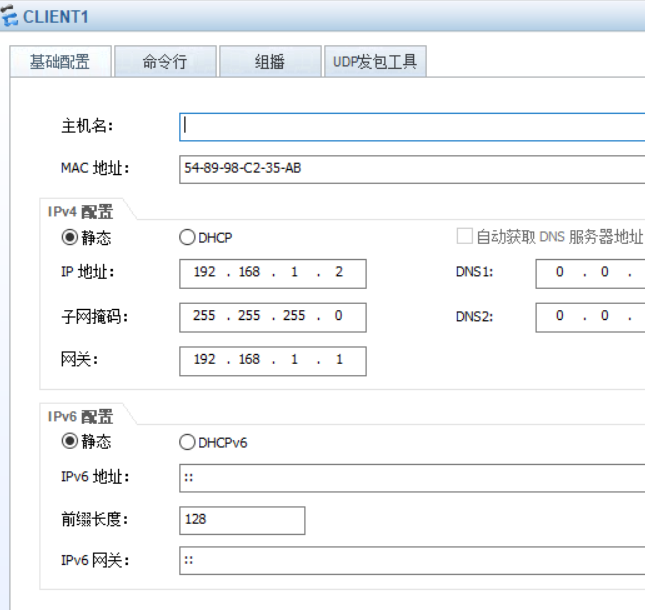The height and width of the screenshot is (610, 645).
Task: Click the MAC 地址 label
Action: point(95,168)
